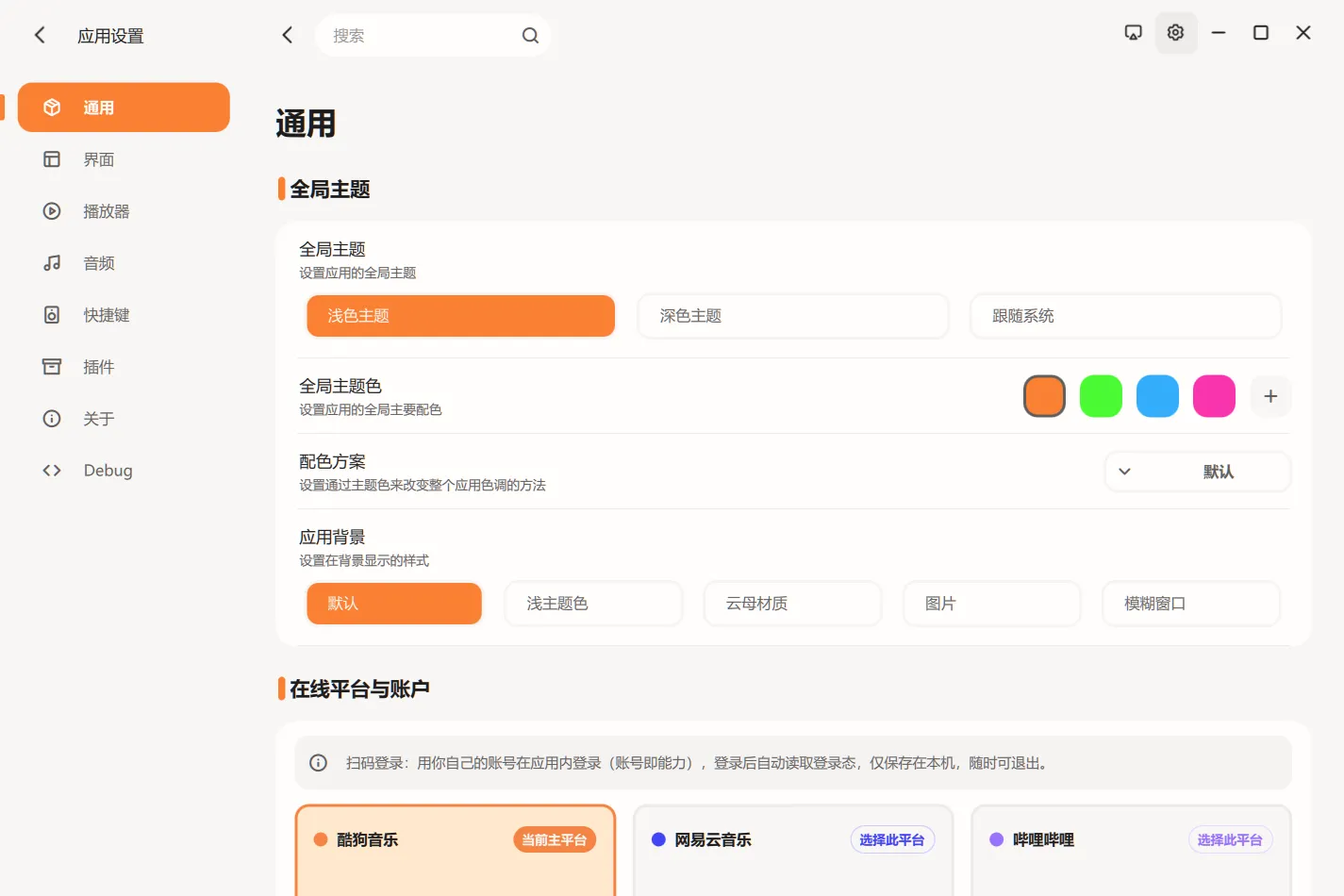Viewport: 1344px width, 896px height.
Task: Open the 配色方案 dropdown showing 默认
Action: pos(1198,472)
